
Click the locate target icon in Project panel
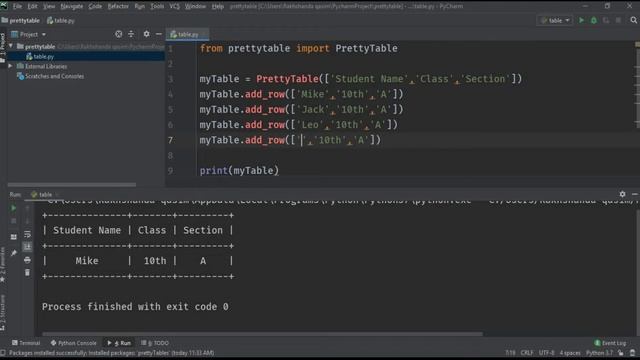tap(118, 34)
